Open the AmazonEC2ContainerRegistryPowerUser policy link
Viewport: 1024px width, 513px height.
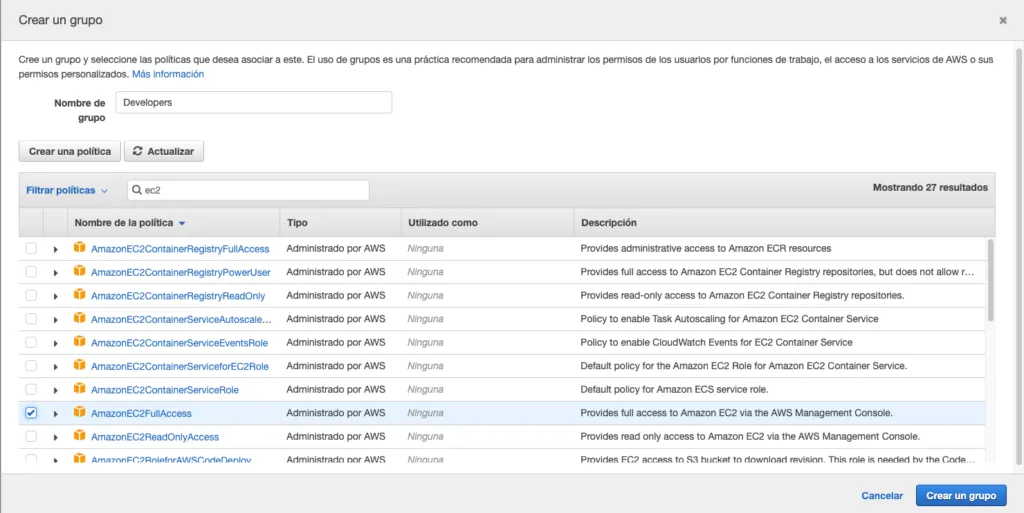(181, 272)
